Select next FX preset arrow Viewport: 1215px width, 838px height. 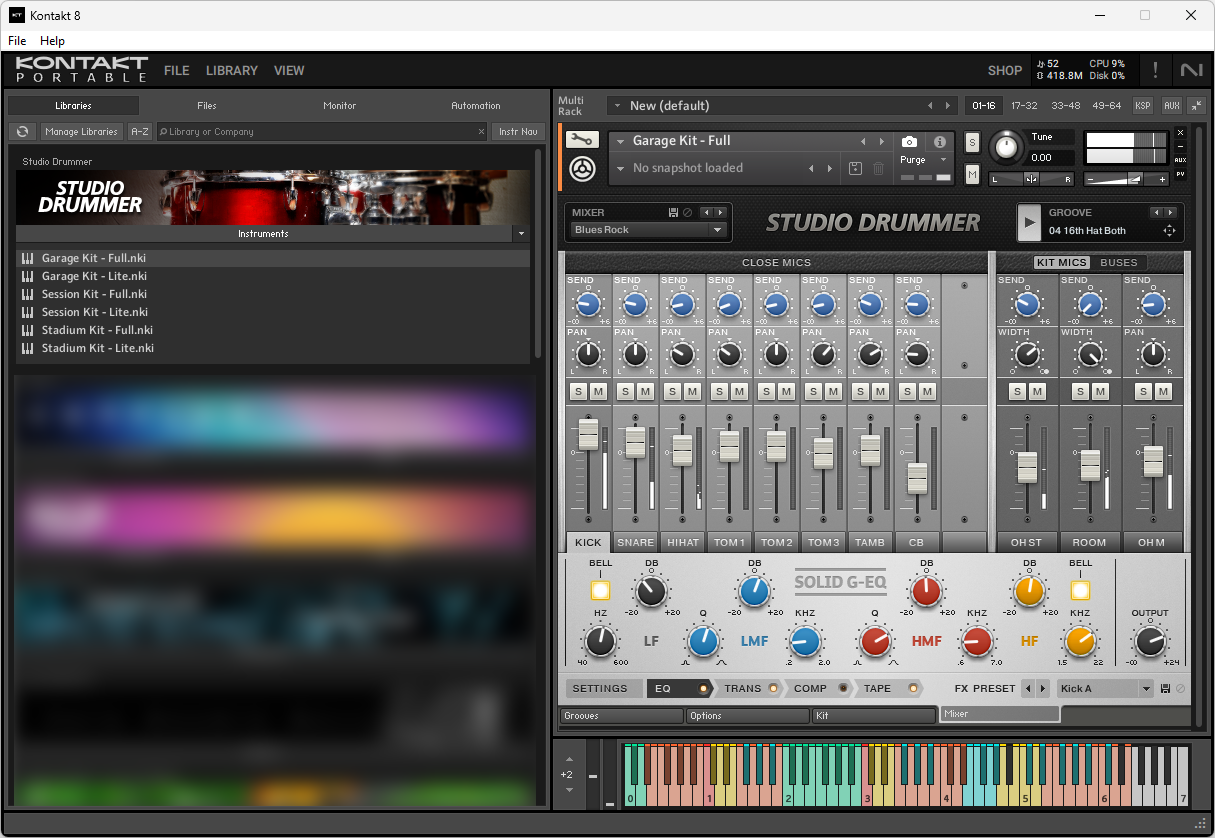[1043, 688]
